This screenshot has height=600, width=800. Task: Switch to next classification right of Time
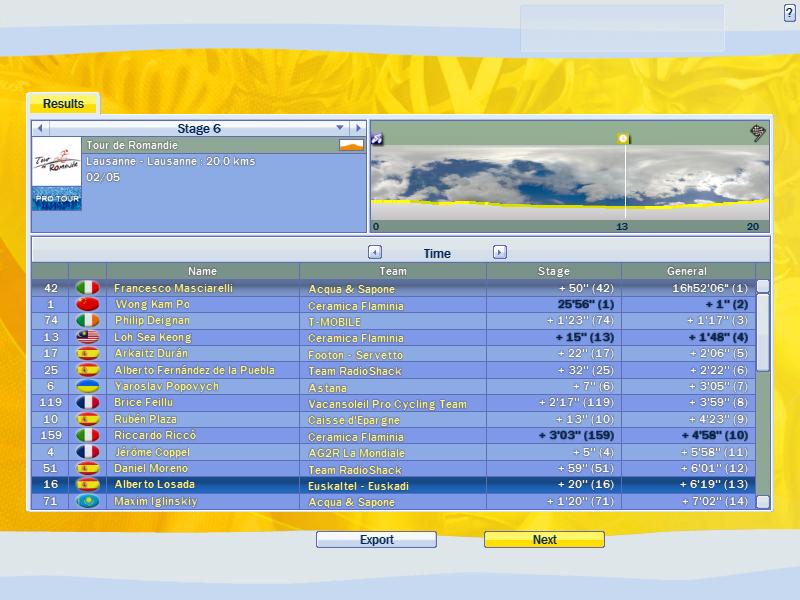click(x=500, y=253)
